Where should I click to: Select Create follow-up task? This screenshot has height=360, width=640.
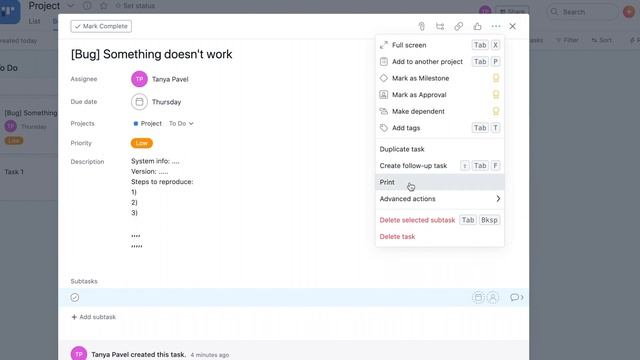click(440, 166)
